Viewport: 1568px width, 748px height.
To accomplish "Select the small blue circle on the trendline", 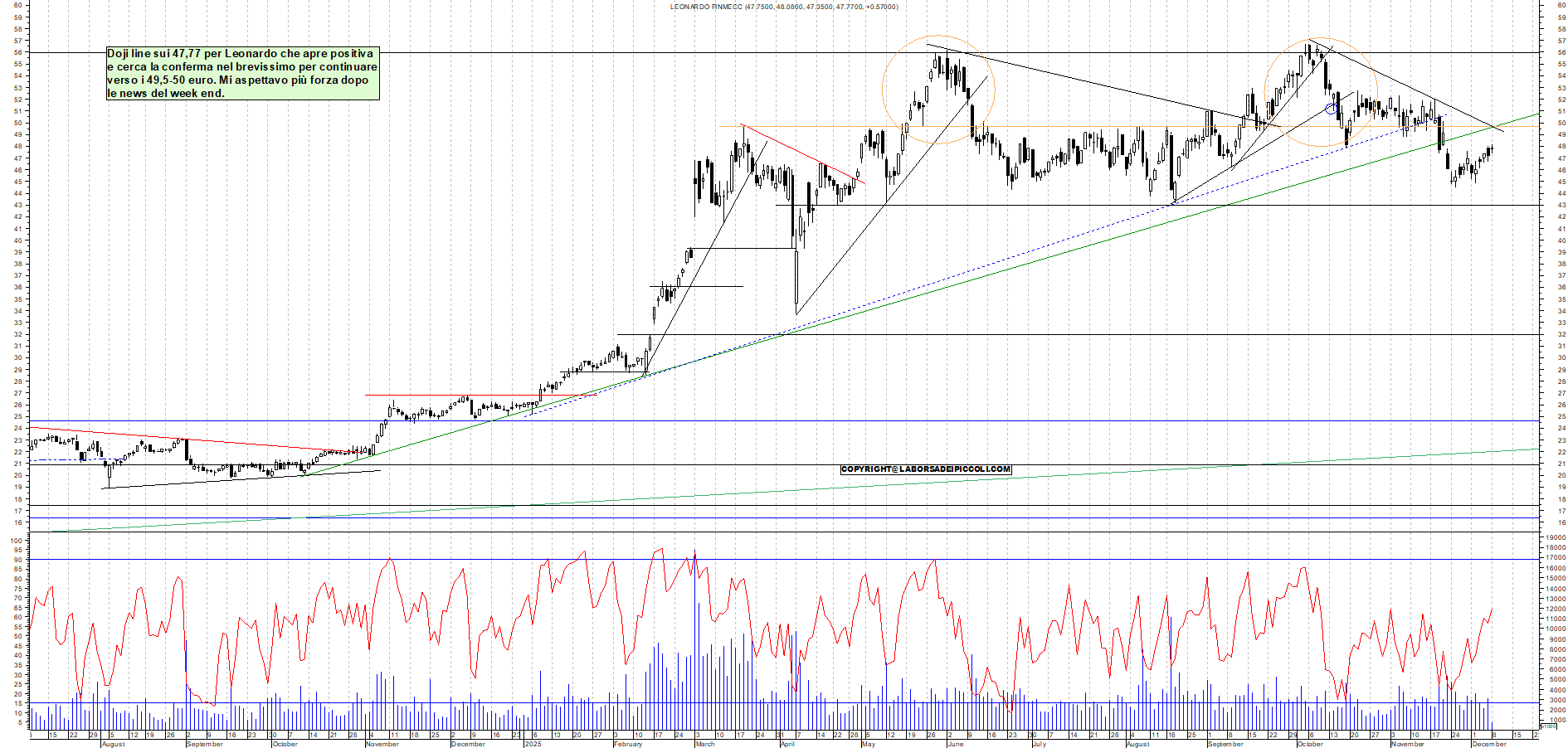I will point(1331,109).
